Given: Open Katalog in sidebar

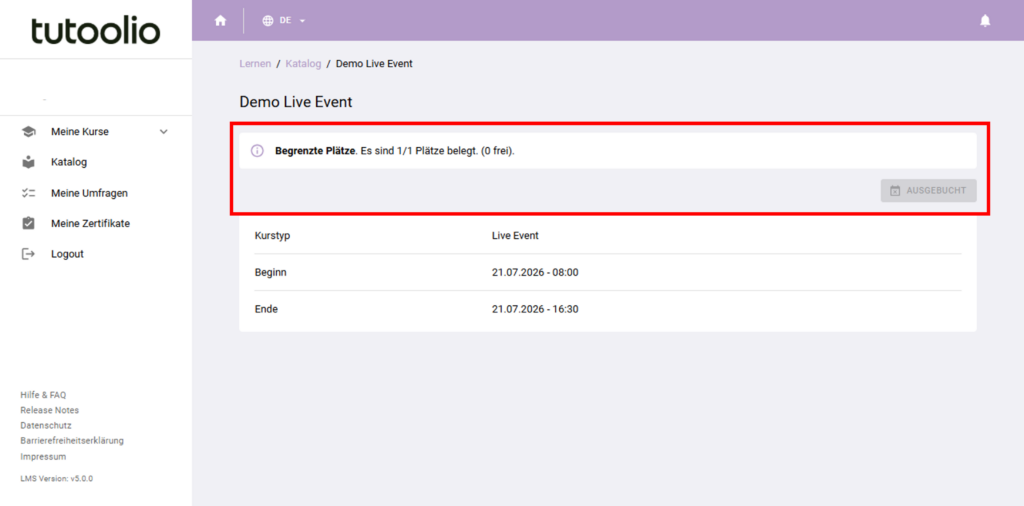Looking at the screenshot, I should tap(69, 162).
